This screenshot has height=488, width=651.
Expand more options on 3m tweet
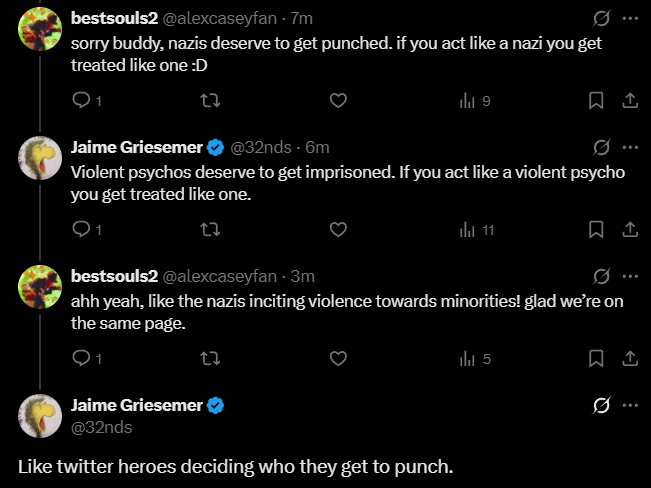point(630,276)
